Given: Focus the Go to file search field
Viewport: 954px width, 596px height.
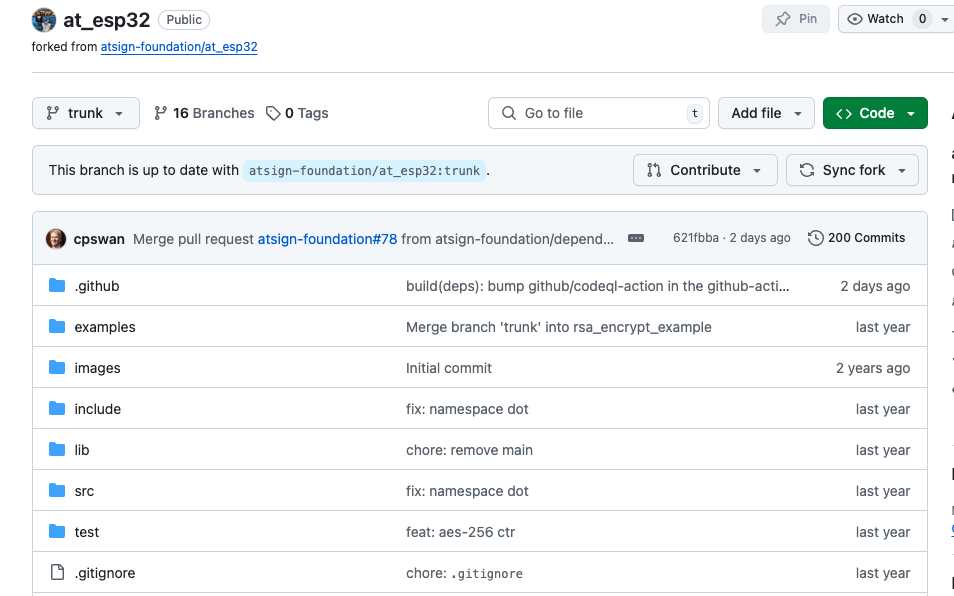Looking at the screenshot, I should [599, 113].
